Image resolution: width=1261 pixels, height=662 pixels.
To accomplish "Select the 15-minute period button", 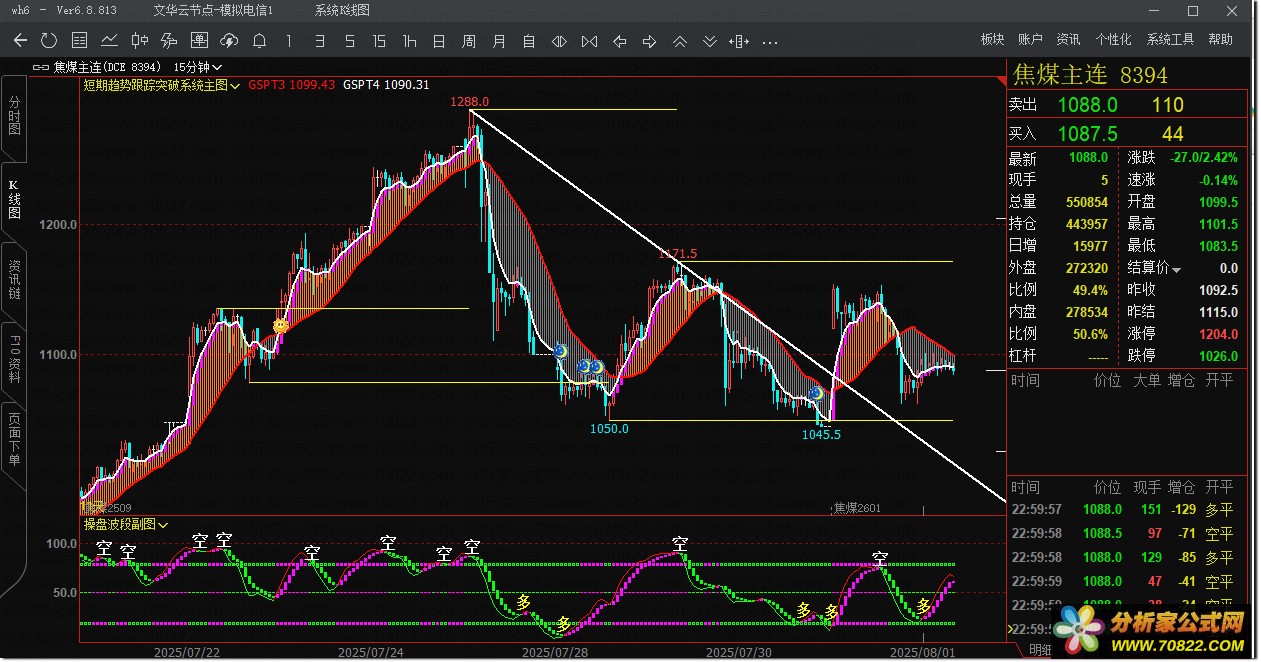I will click(379, 41).
